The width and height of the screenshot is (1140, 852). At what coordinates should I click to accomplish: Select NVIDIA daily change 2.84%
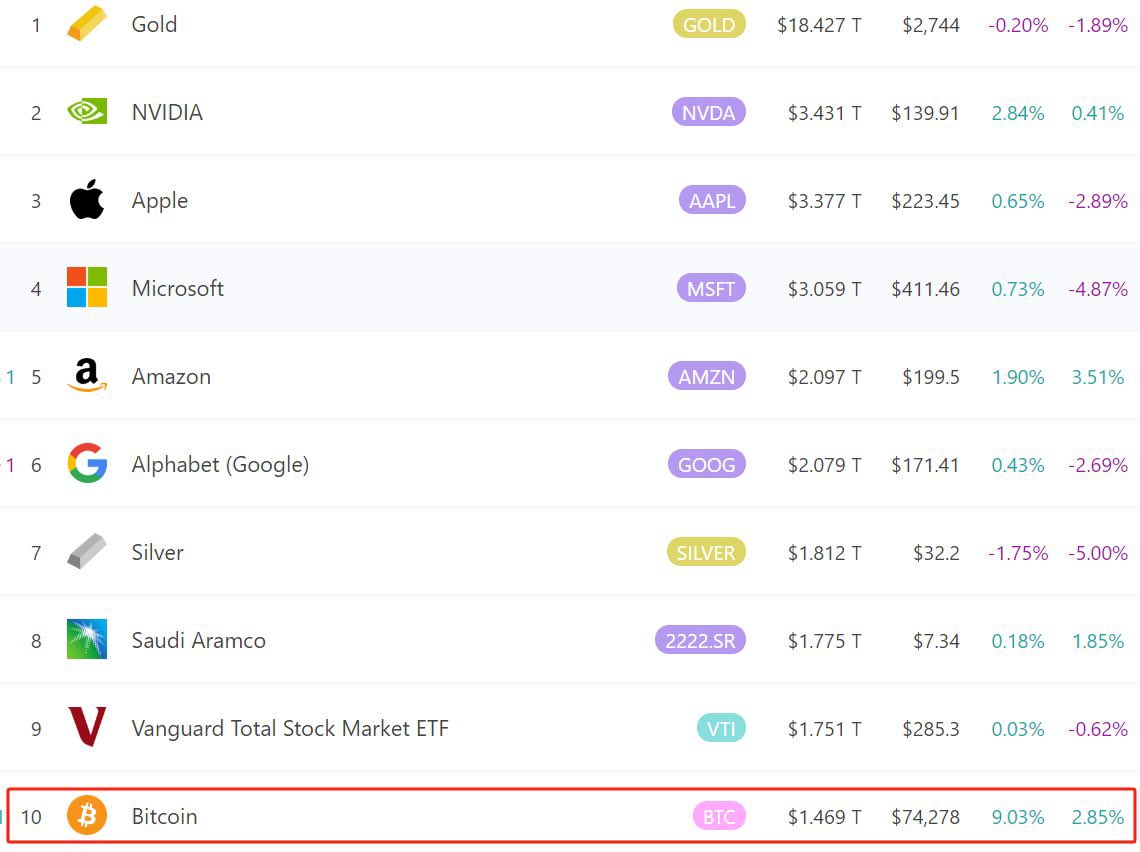coord(1018,113)
